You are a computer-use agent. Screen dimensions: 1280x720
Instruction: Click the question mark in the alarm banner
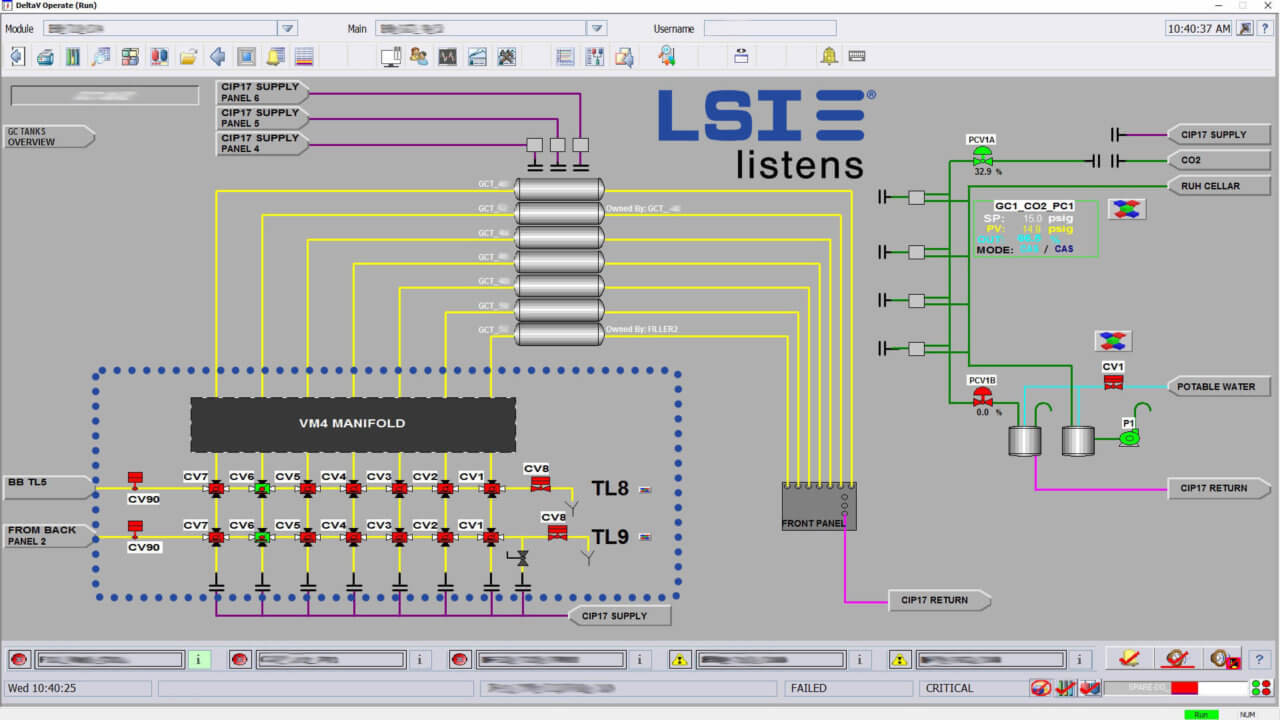pyautogui.click(x=1259, y=659)
